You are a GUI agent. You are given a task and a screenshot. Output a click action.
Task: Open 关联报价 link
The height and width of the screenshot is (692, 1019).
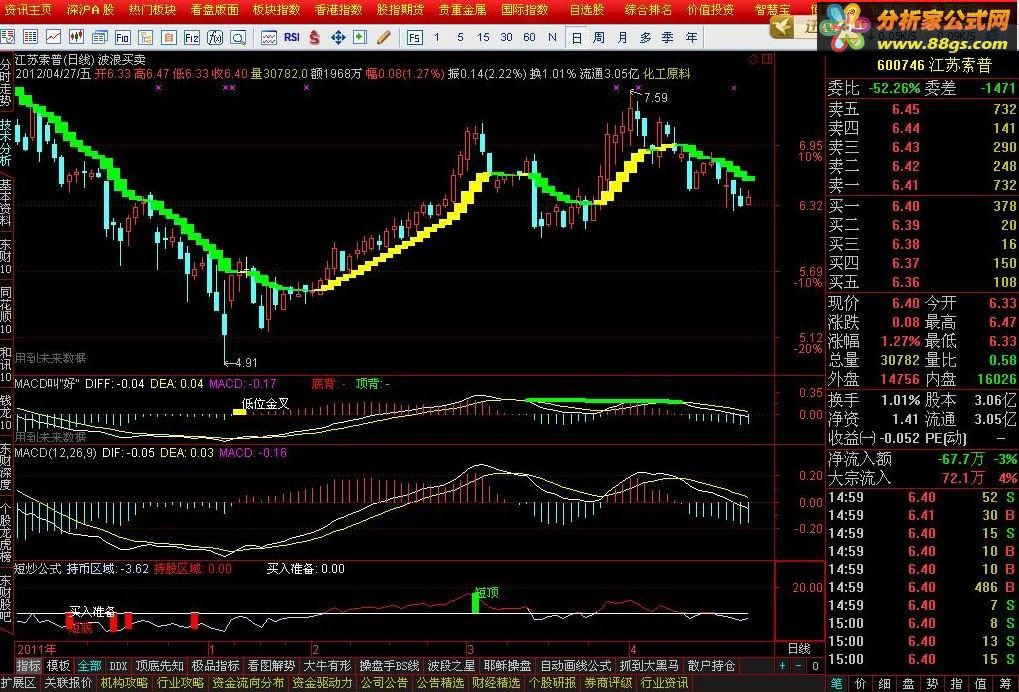[x=68, y=683]
